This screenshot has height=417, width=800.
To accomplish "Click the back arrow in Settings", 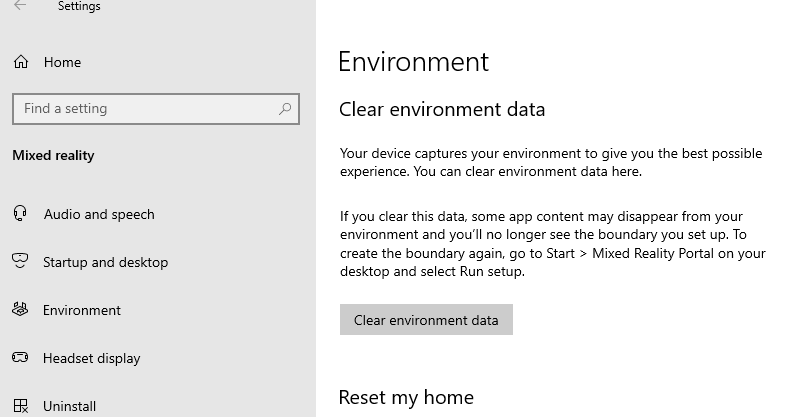I will click(x=20, y=6).
